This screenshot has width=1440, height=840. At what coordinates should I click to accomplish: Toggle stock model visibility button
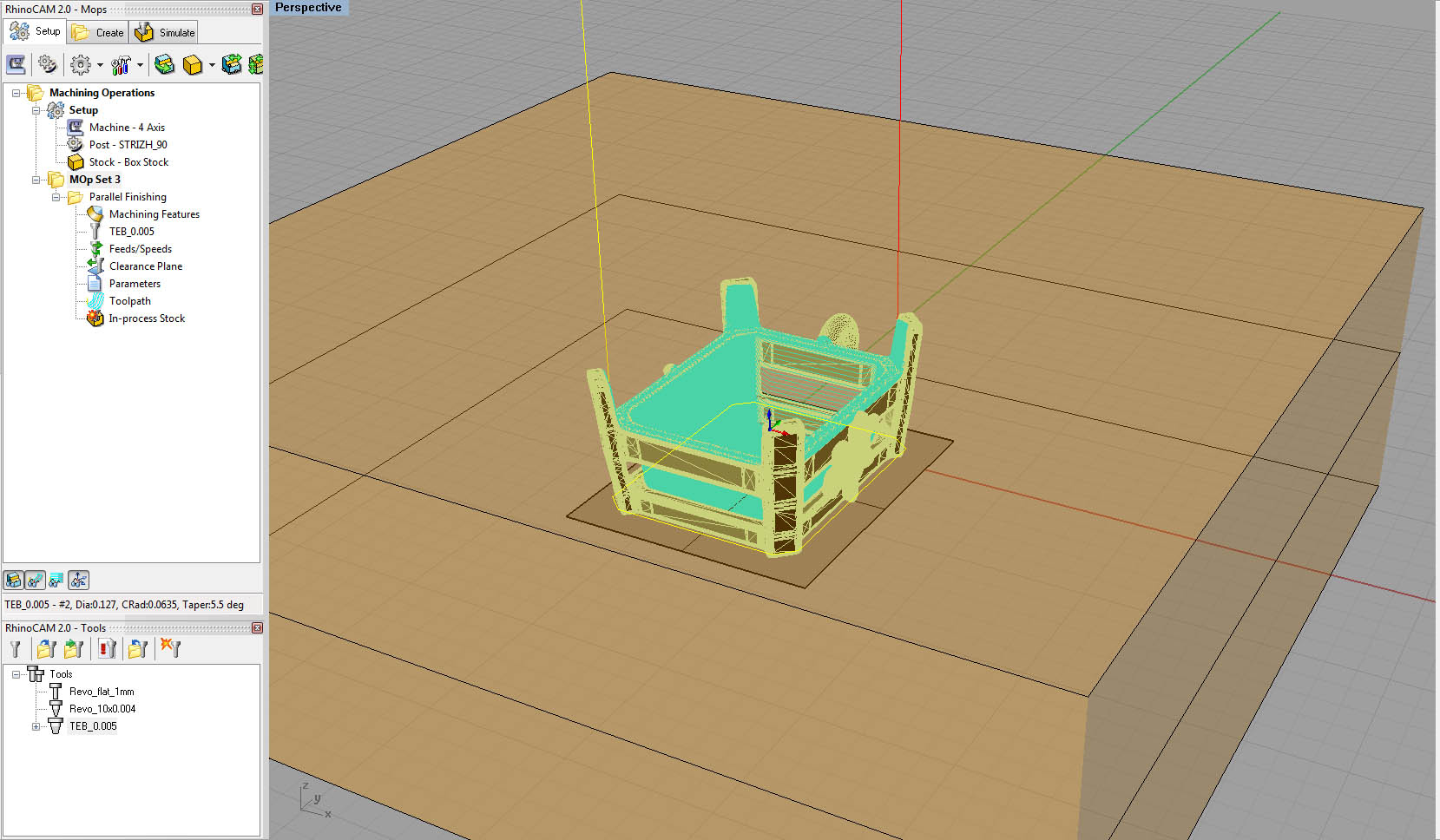[x=14, y=580]
